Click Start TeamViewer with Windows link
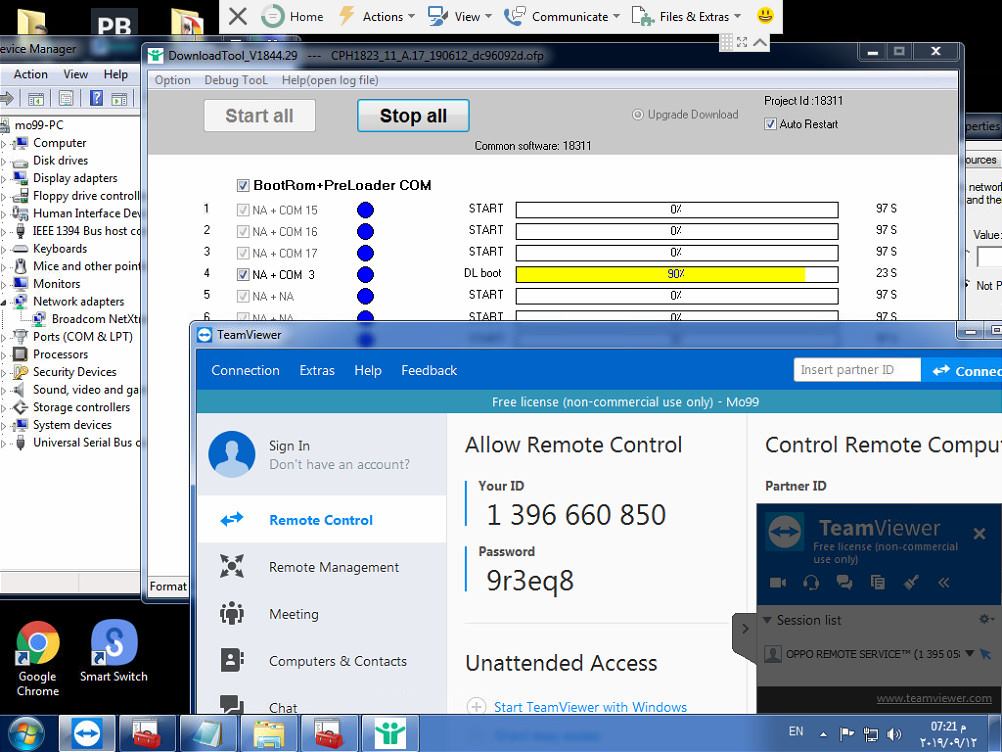 [590, 707]
